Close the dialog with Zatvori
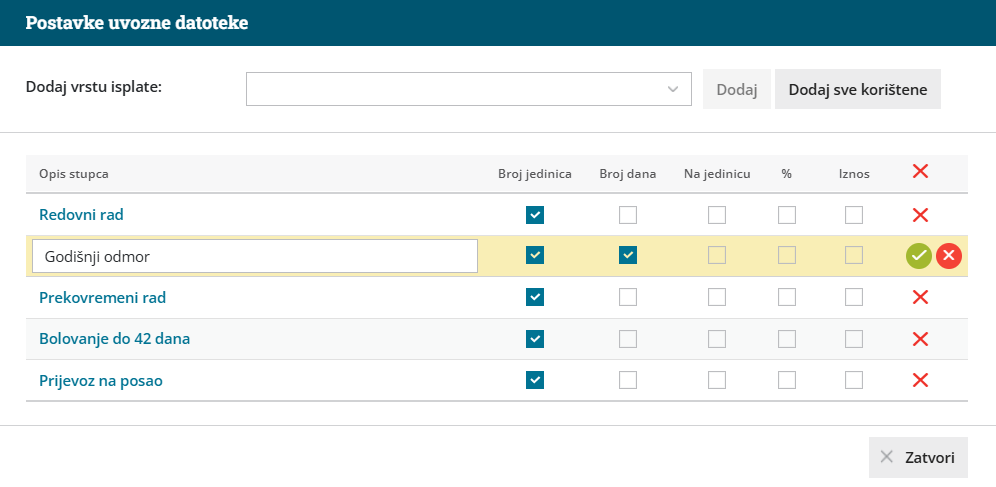Screen dimensions: 996x487 click(x=918, y=458)
